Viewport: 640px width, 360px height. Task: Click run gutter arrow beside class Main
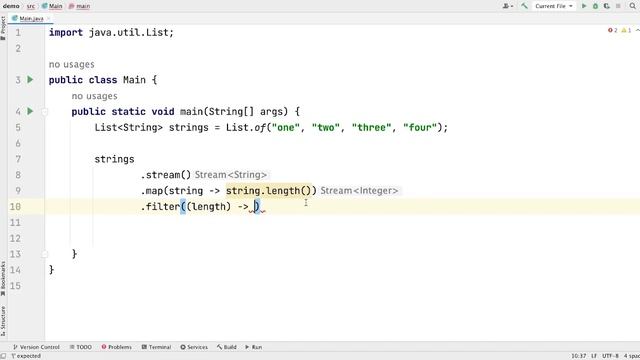click(30, 79)
